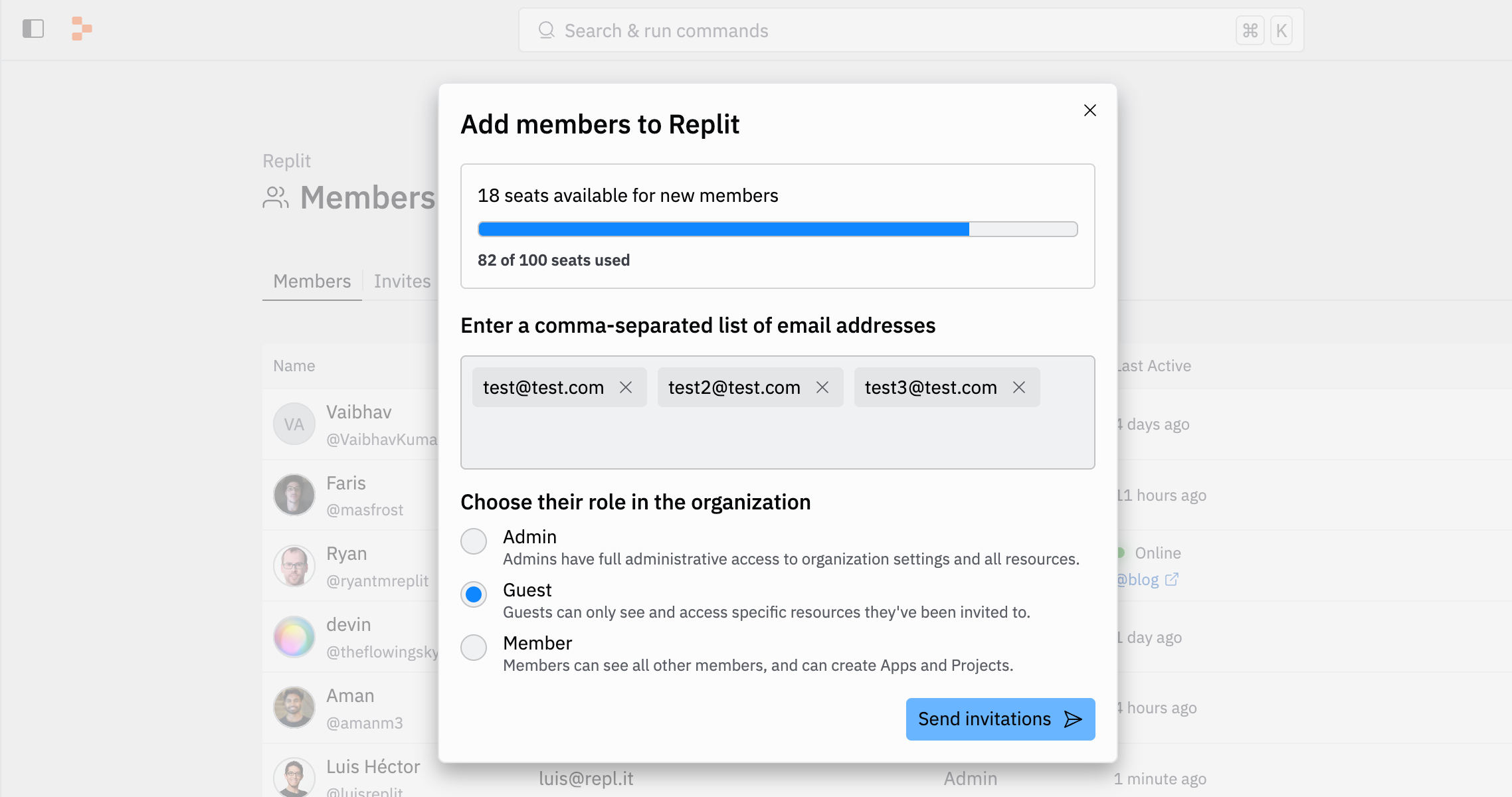Remove test@test.com email chip
Image resolution: width=1512 pixels, height=797 pixels.
coord(626,387)
